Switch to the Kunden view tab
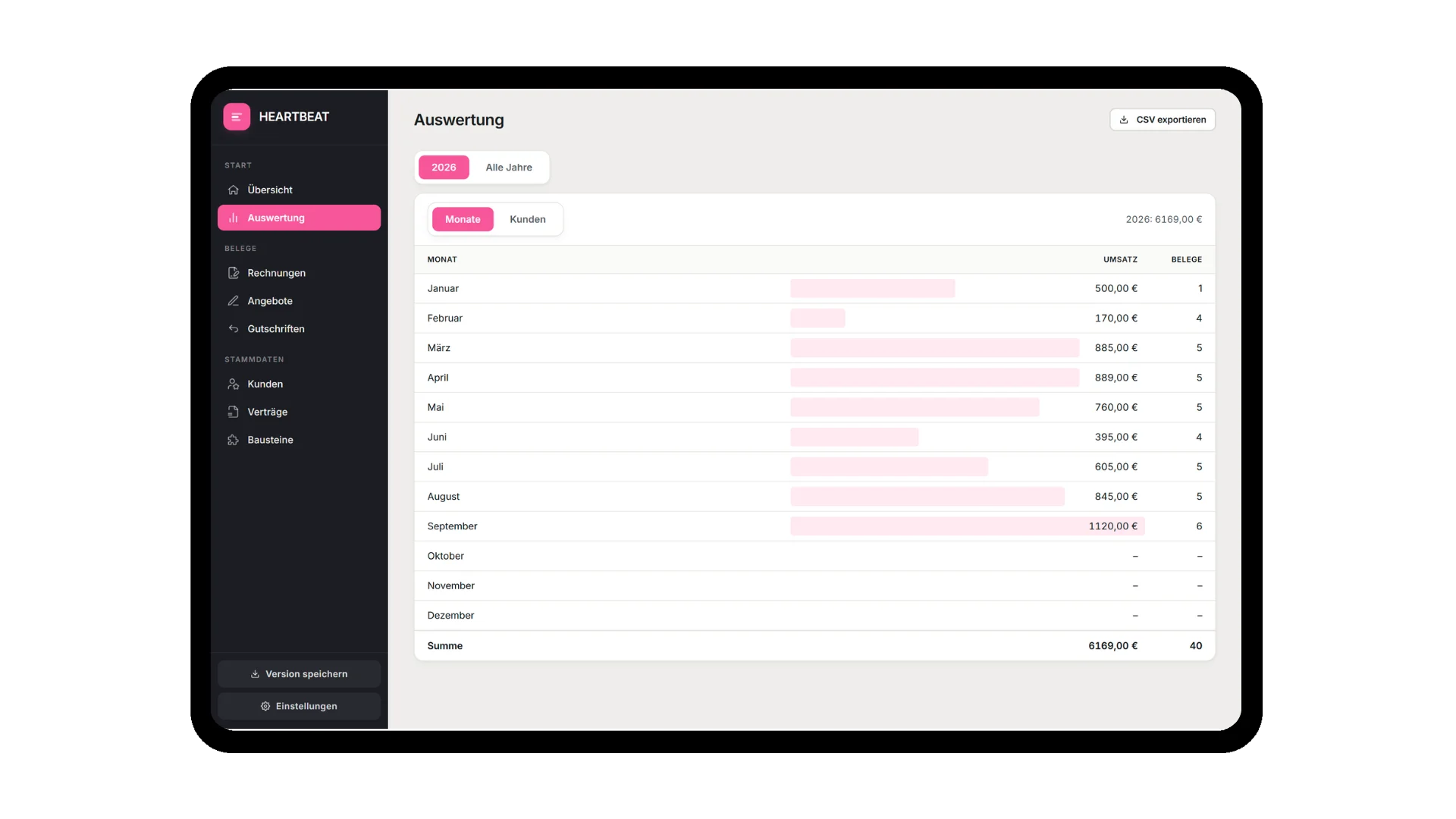1456x819 pixels. 528,219
